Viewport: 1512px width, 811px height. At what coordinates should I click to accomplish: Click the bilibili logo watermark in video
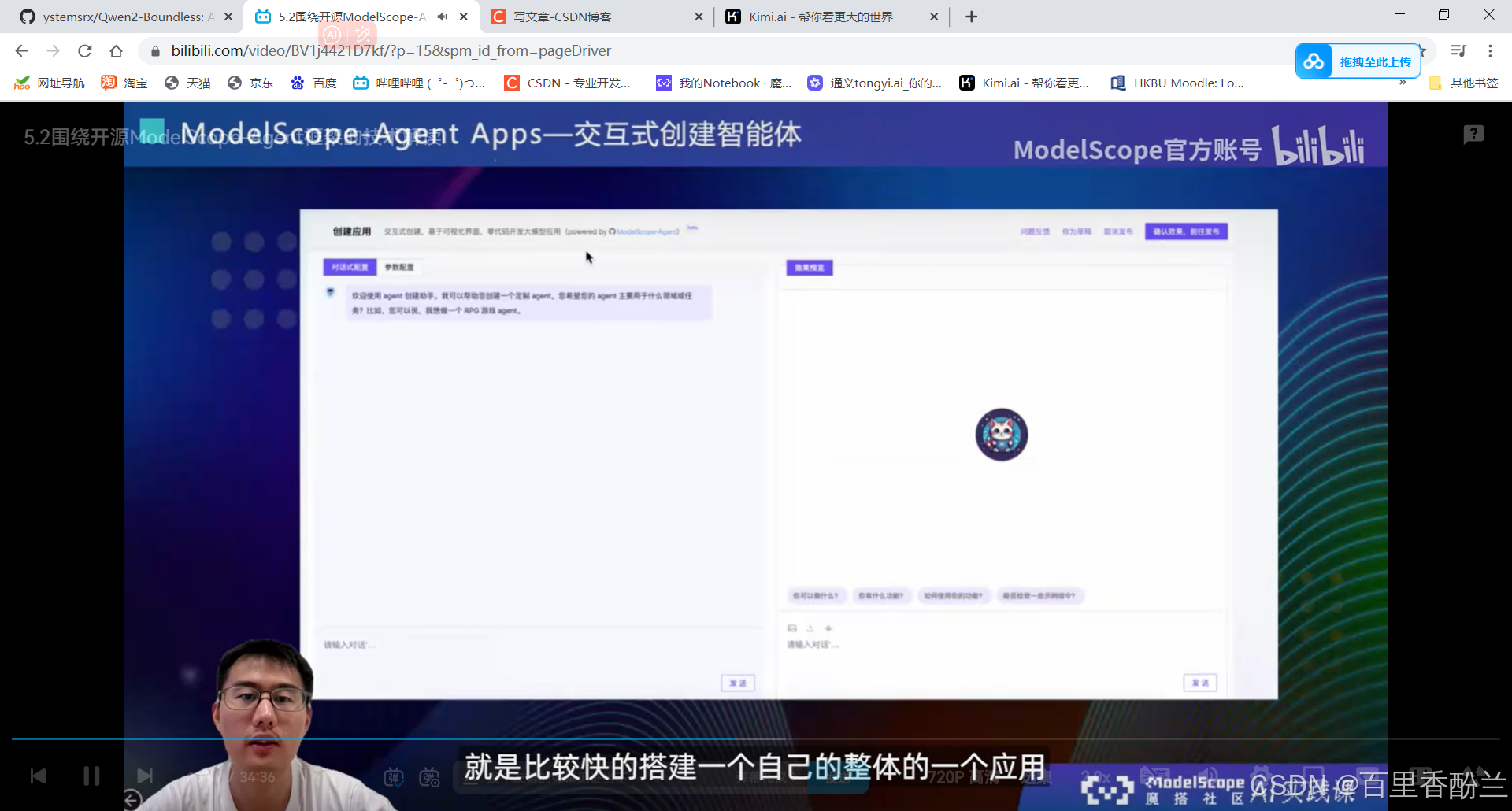[x=1319, y=146]
